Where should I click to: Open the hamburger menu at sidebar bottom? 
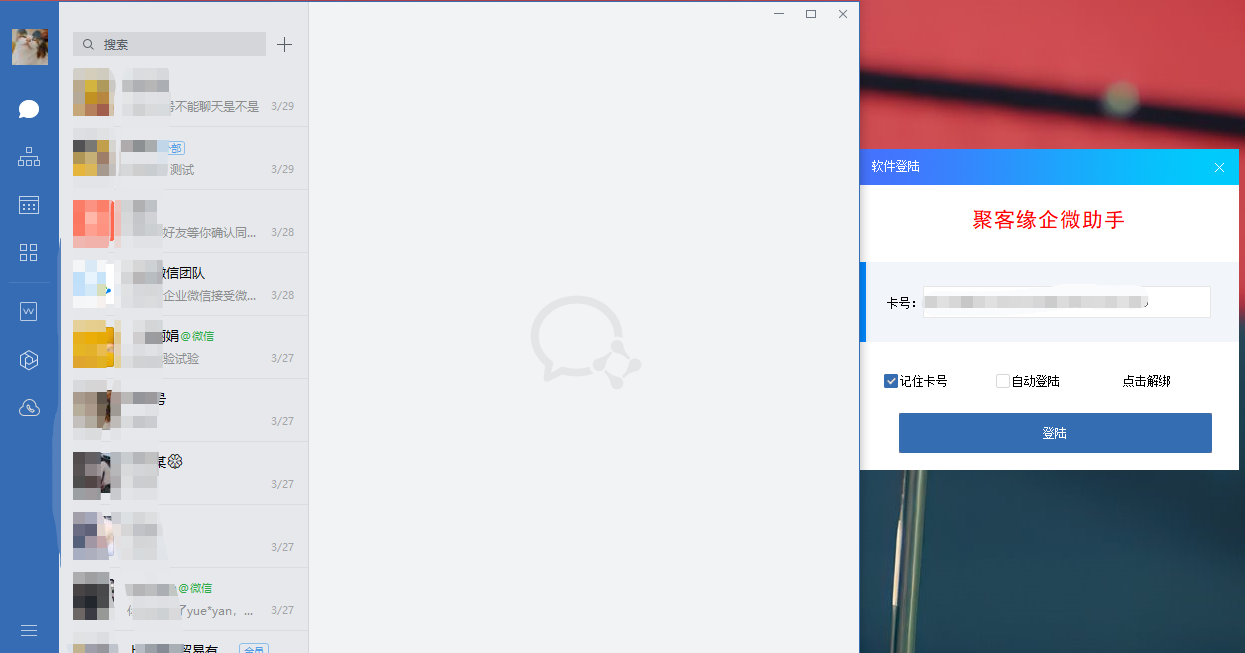click(29, 630)
